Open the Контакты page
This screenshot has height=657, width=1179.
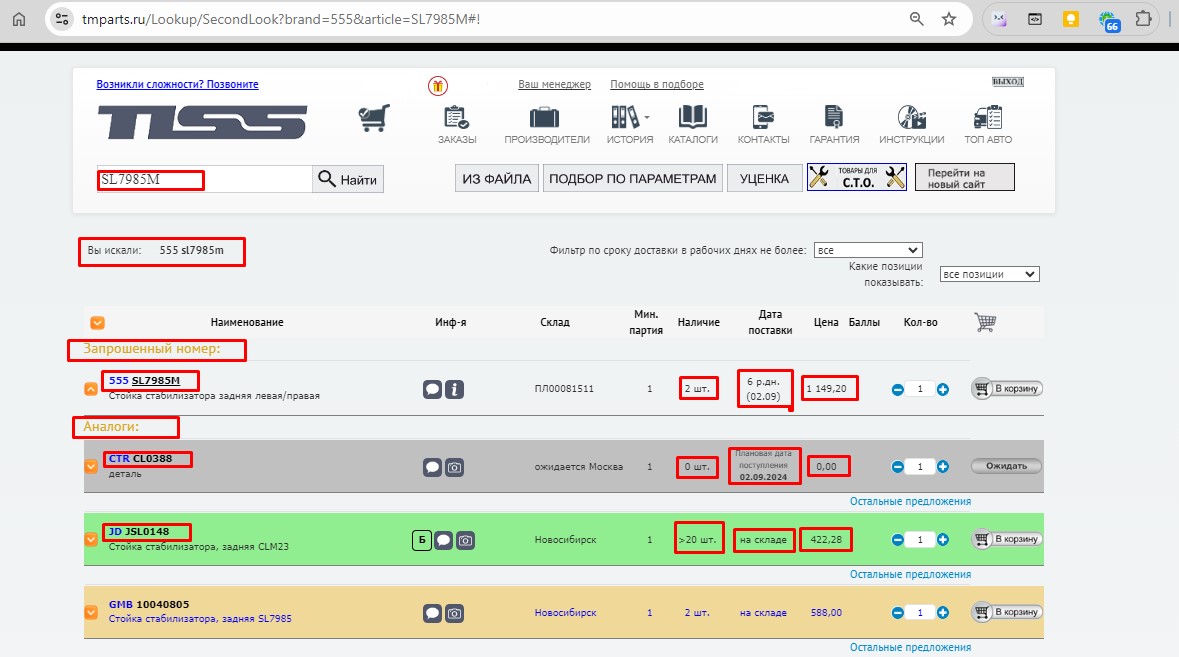pos(763,125)
